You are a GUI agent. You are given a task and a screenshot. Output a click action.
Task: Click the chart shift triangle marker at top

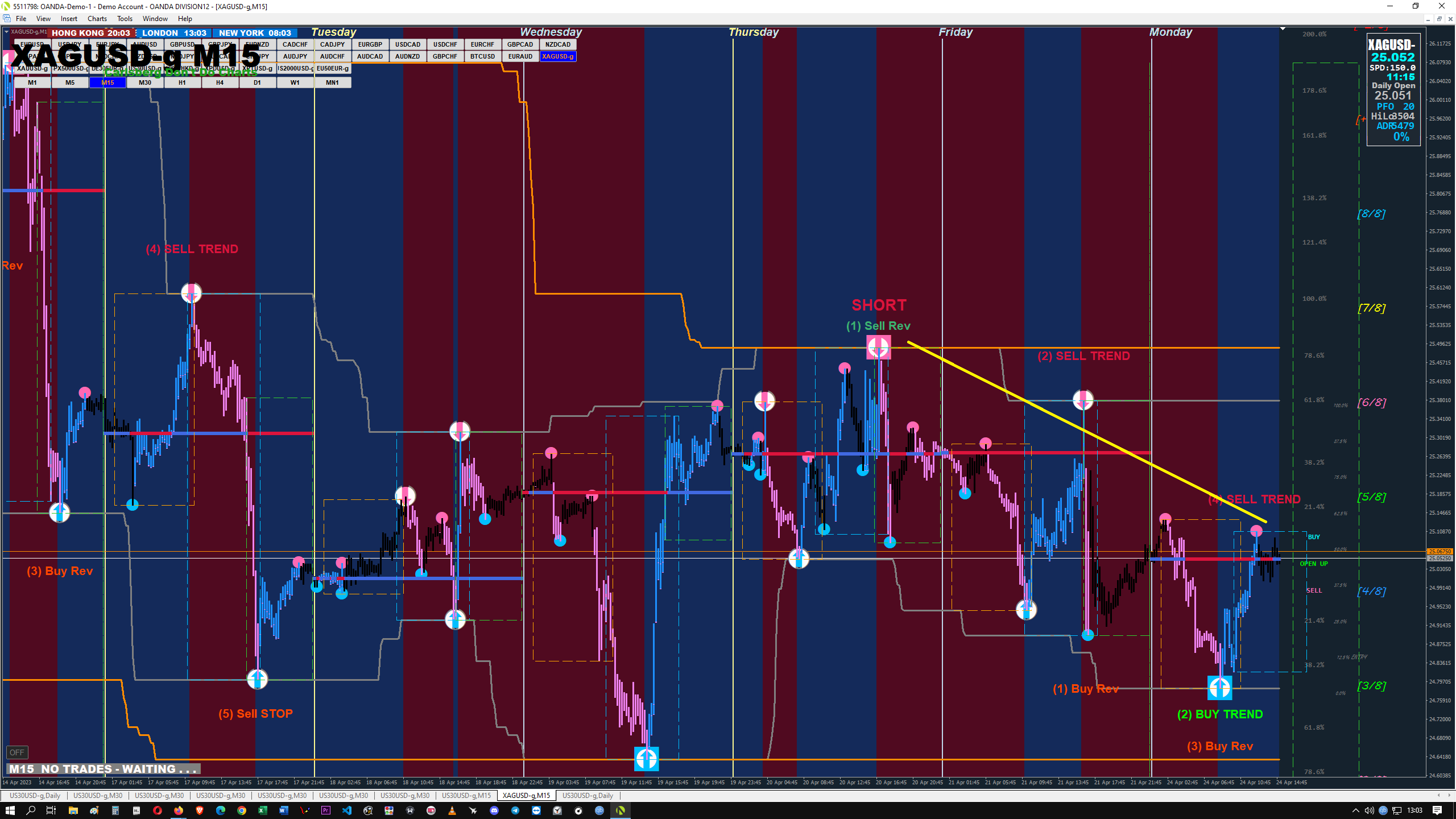(1283, 28)
